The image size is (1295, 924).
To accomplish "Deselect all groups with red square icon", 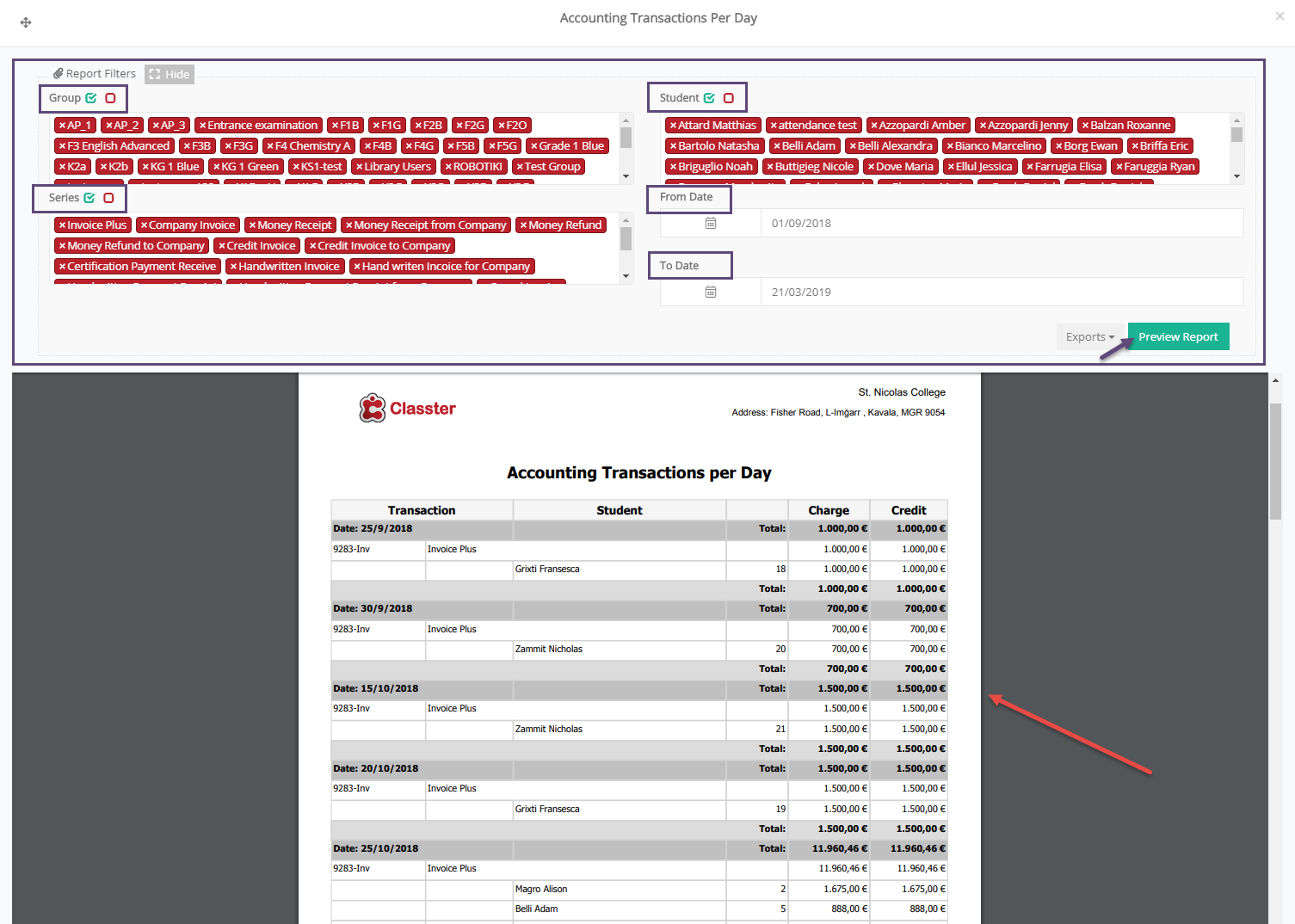I will [110, 98].
